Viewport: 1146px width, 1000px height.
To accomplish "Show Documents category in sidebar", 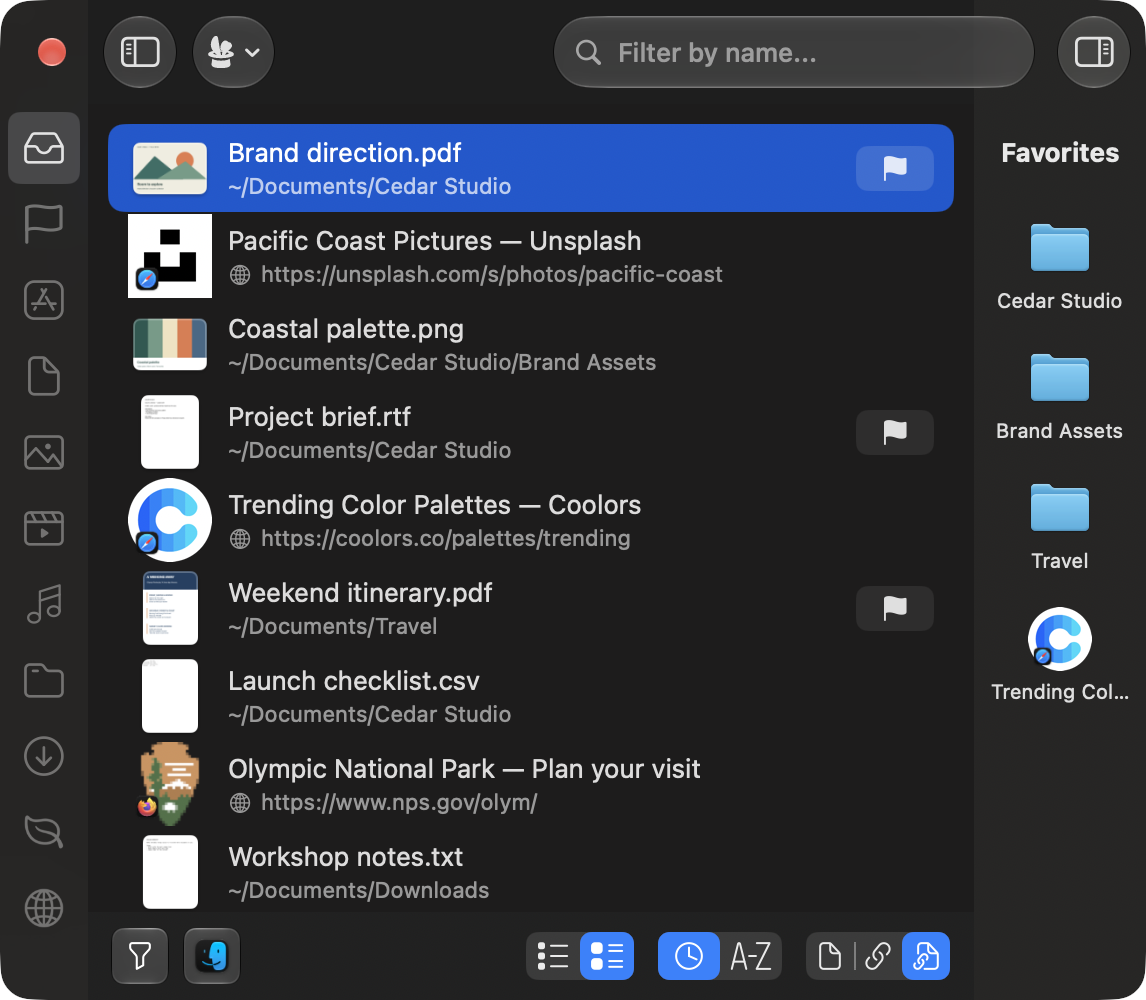I will click(x=44, y=376).
